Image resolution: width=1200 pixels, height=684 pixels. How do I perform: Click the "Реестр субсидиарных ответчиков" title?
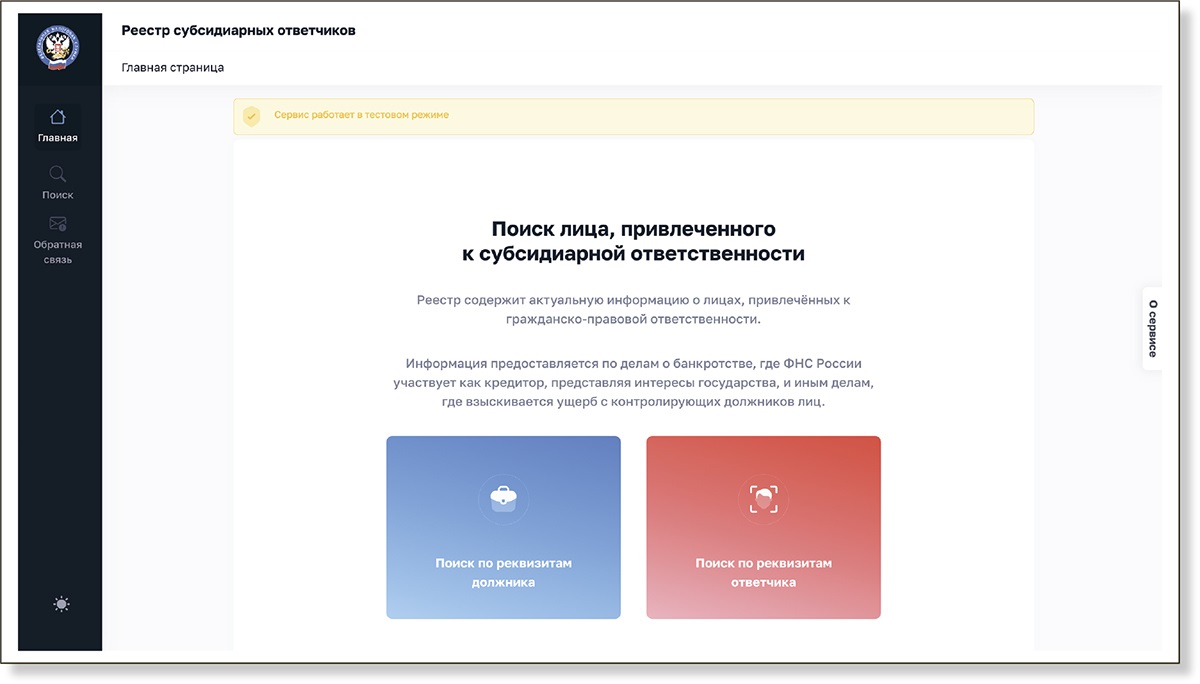click(238, 30)
